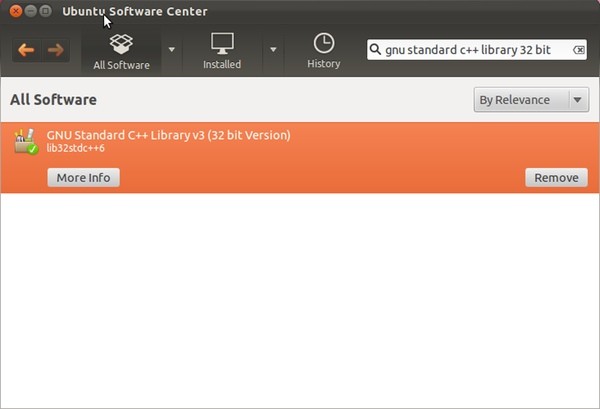Go forward with the right arrow button

[x=55, y=50]
